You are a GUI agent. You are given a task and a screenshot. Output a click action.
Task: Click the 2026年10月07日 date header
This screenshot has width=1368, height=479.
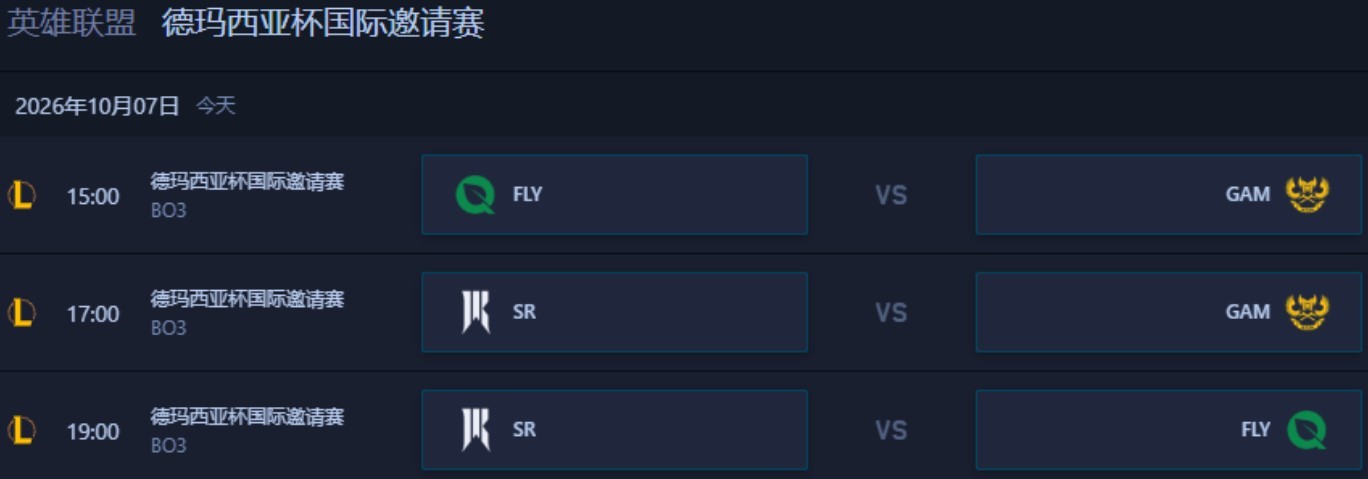click(x=97, y=106)
